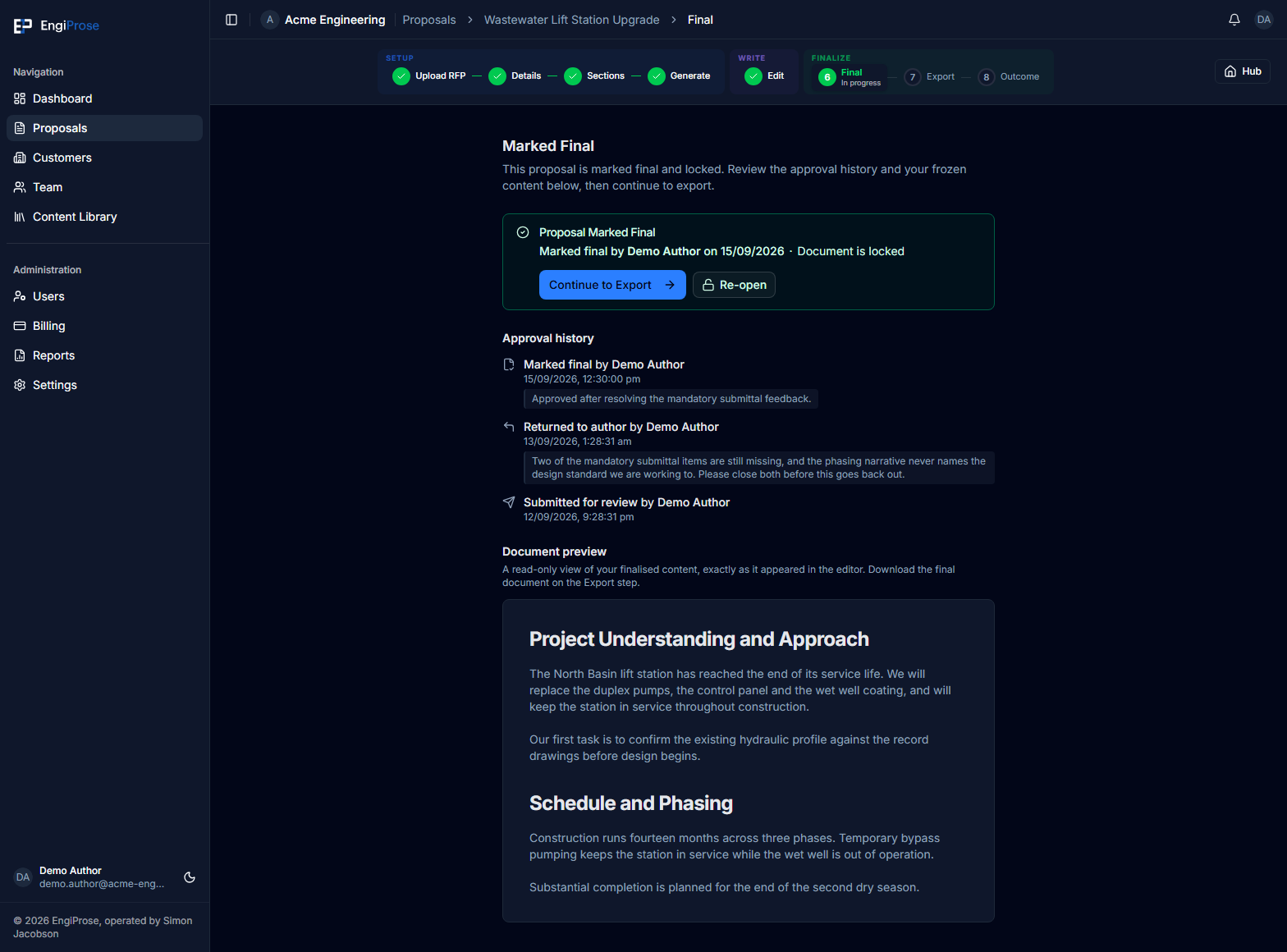Go to the Sections step label
Image resolution: width=1287 pixels, height=952 pixels.
click(x=606, y=76)
